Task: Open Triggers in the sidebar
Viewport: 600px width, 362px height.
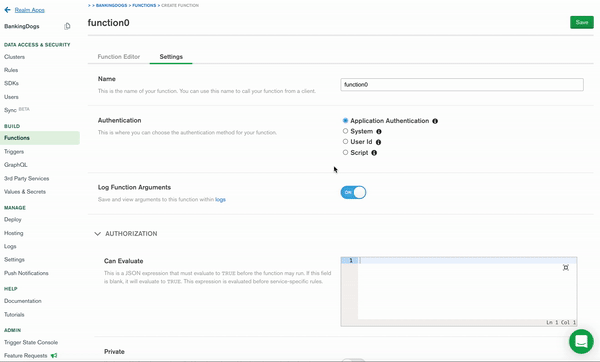Action: click(x=14, y=152)
